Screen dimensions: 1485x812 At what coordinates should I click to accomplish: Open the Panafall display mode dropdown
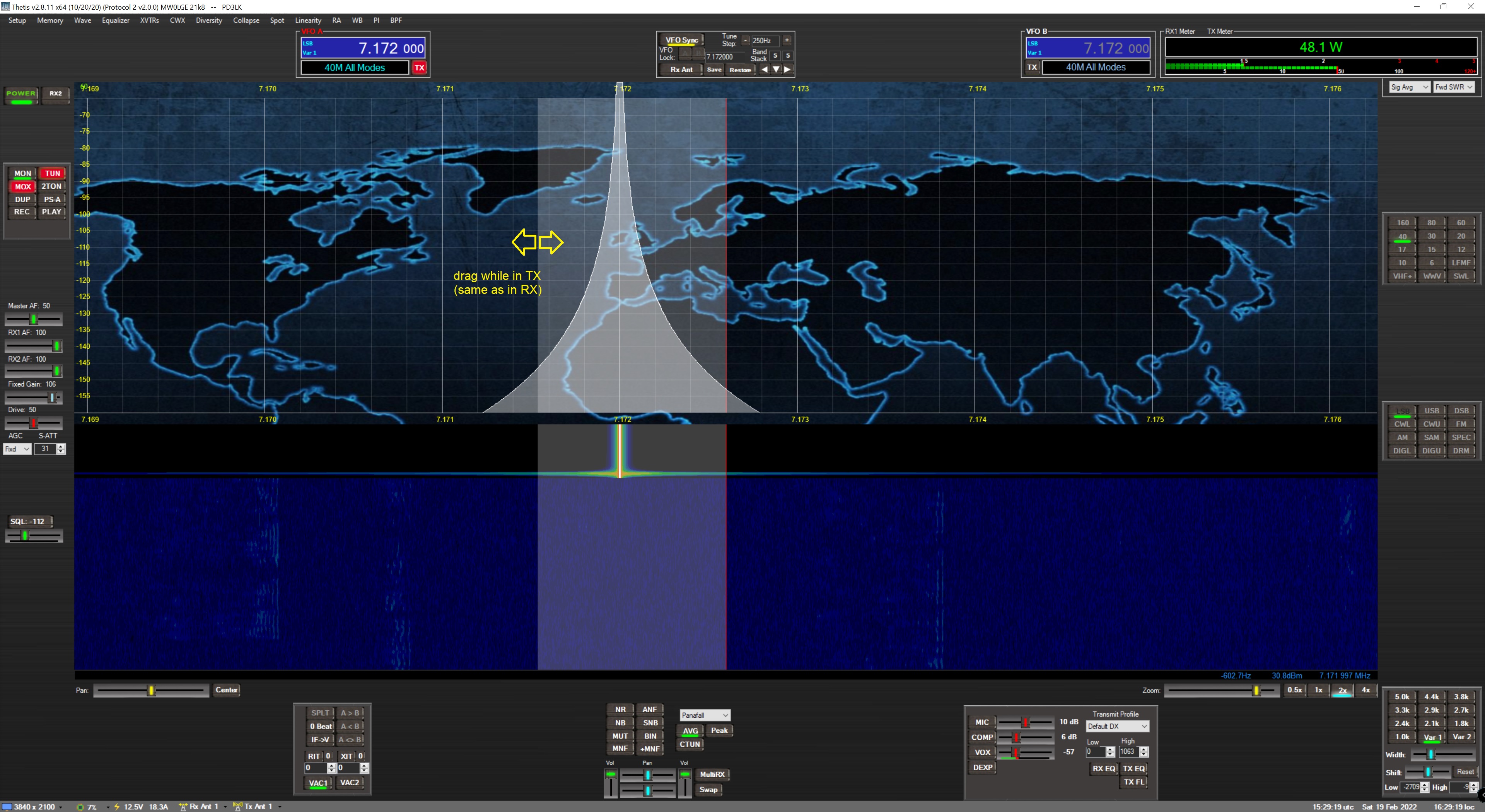pyautogui.click(x=705, y=715)
